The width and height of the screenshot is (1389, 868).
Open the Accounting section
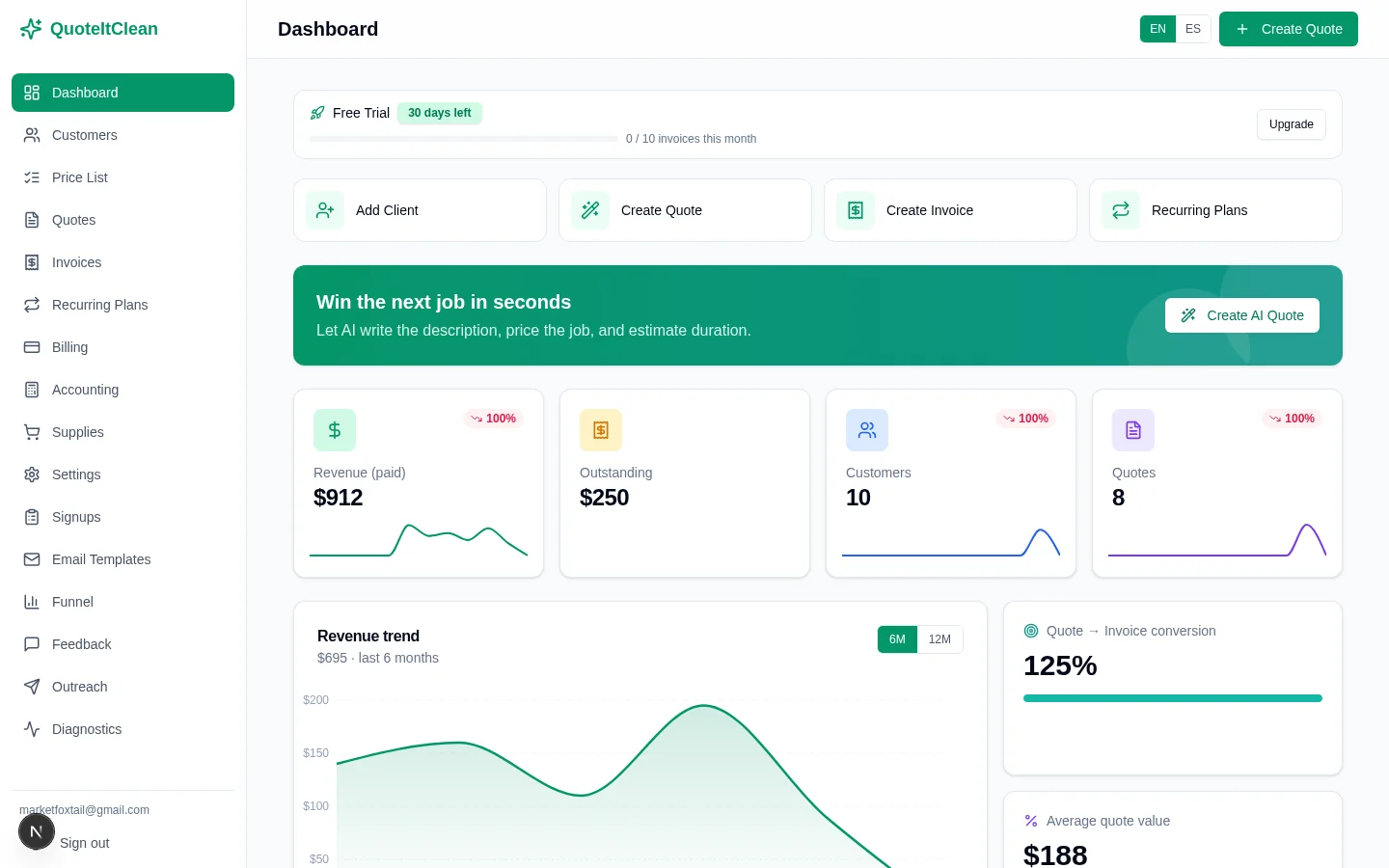pyautogui.click(x=123, y=390)
